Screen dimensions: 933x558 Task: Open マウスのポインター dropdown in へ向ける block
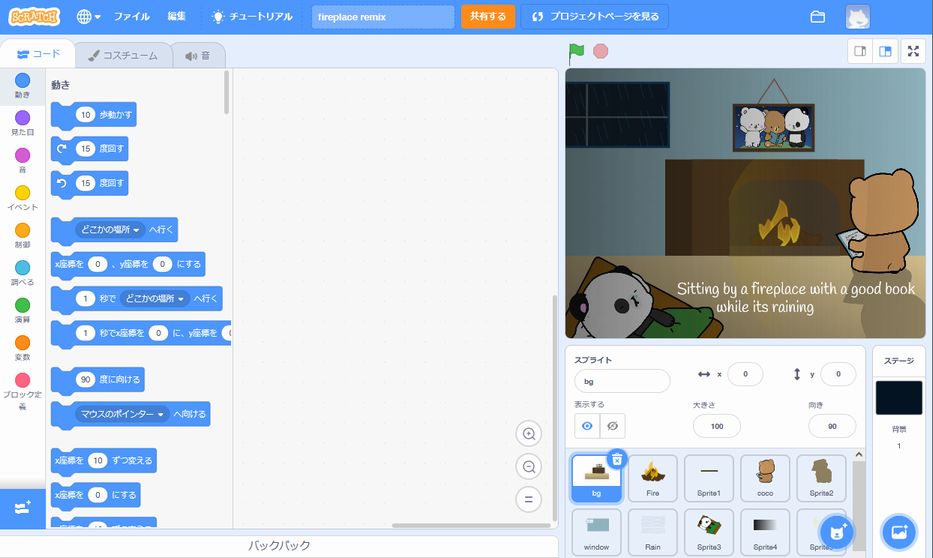click(122, 414)
